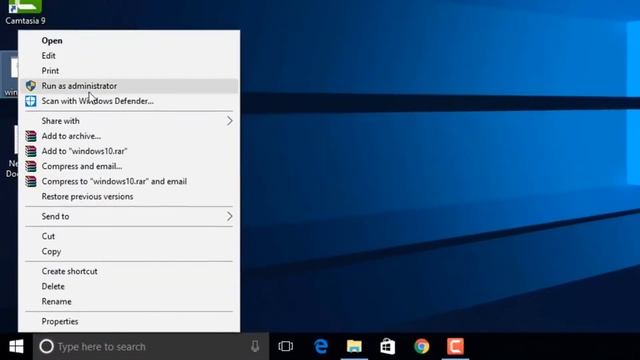Open Start menu Windows logo

(16, 347)
